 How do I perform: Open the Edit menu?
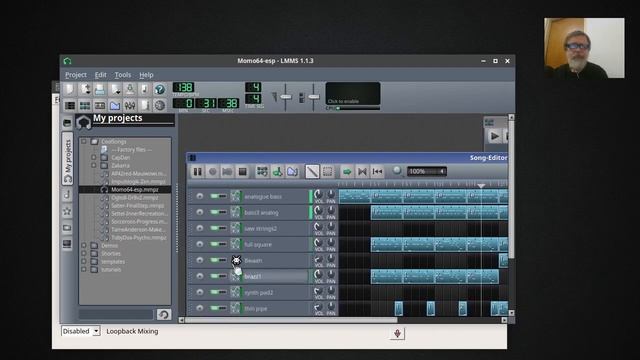[100, 75]
